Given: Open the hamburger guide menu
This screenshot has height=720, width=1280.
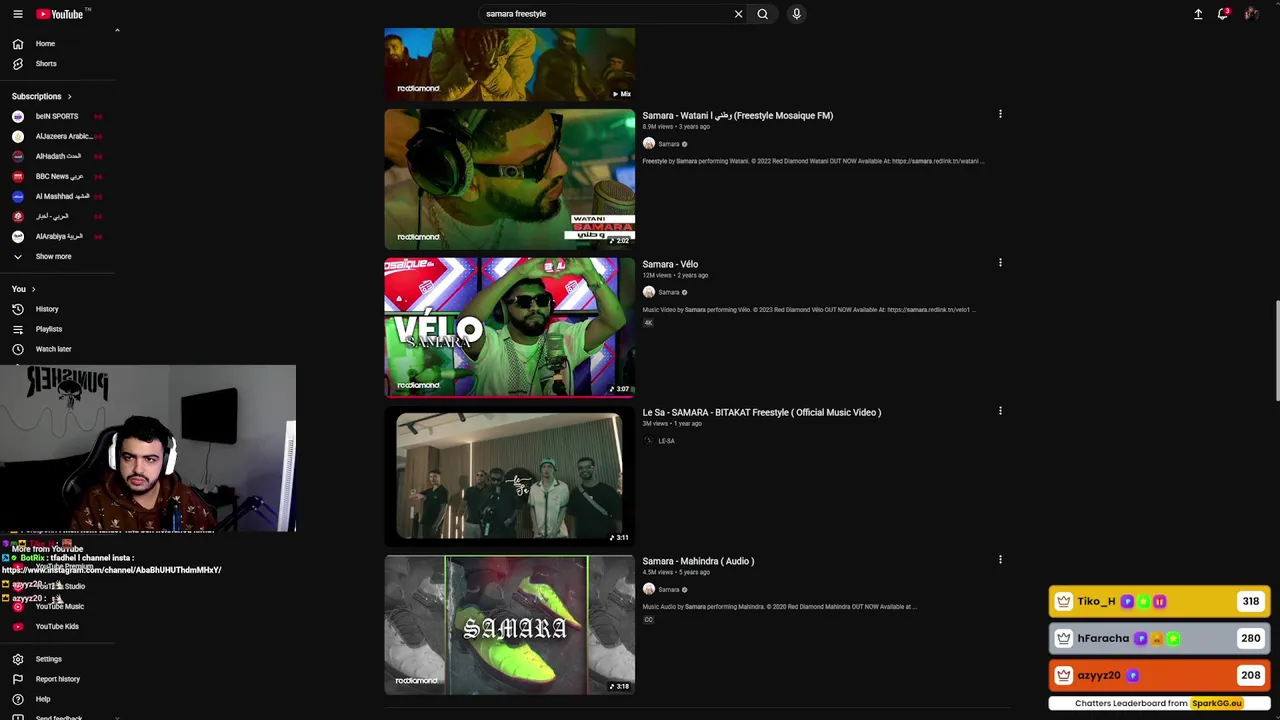Looking at the screenshot, I should click(17, 14).
